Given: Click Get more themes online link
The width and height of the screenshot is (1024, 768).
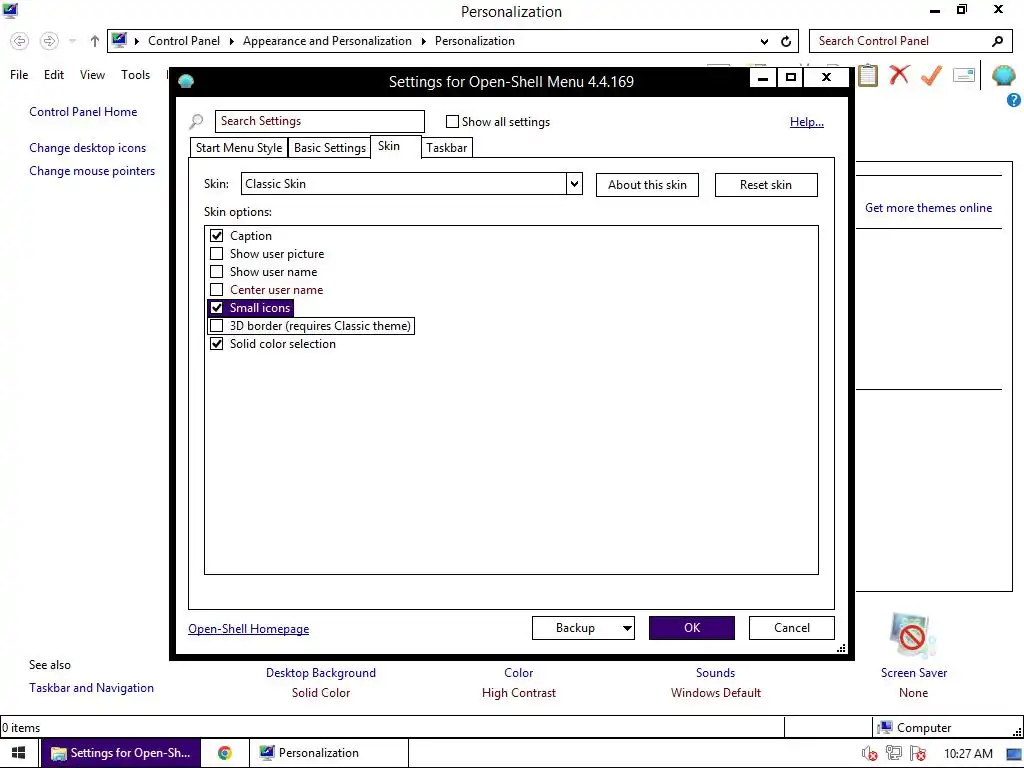Looking at the screenshot, I should pyautogui.click(x=928, y=208).
